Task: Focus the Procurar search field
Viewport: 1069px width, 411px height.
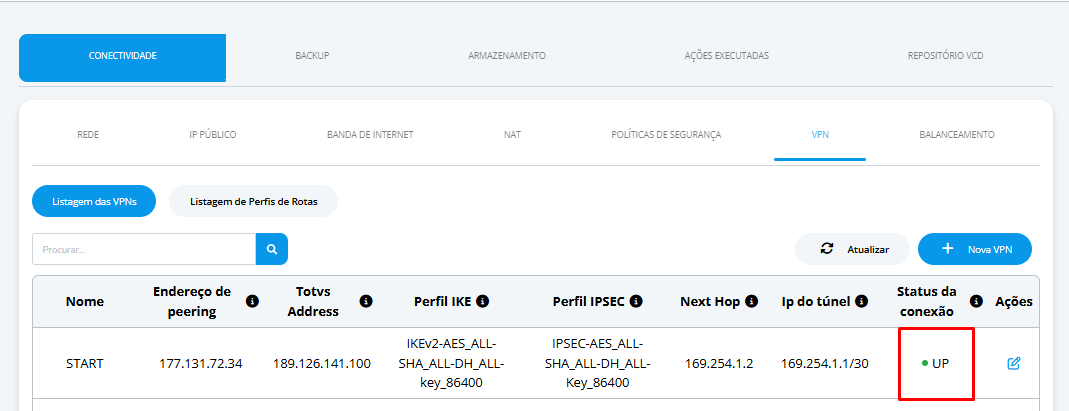Action: pos(144,249)
